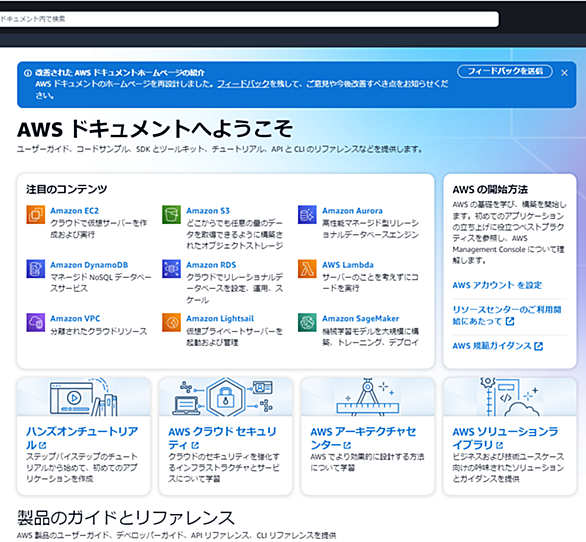586x542 pixels.
Task: Click external link icon beside AWS アーキテクチャセンター
Action: click(x=347, y=445)
